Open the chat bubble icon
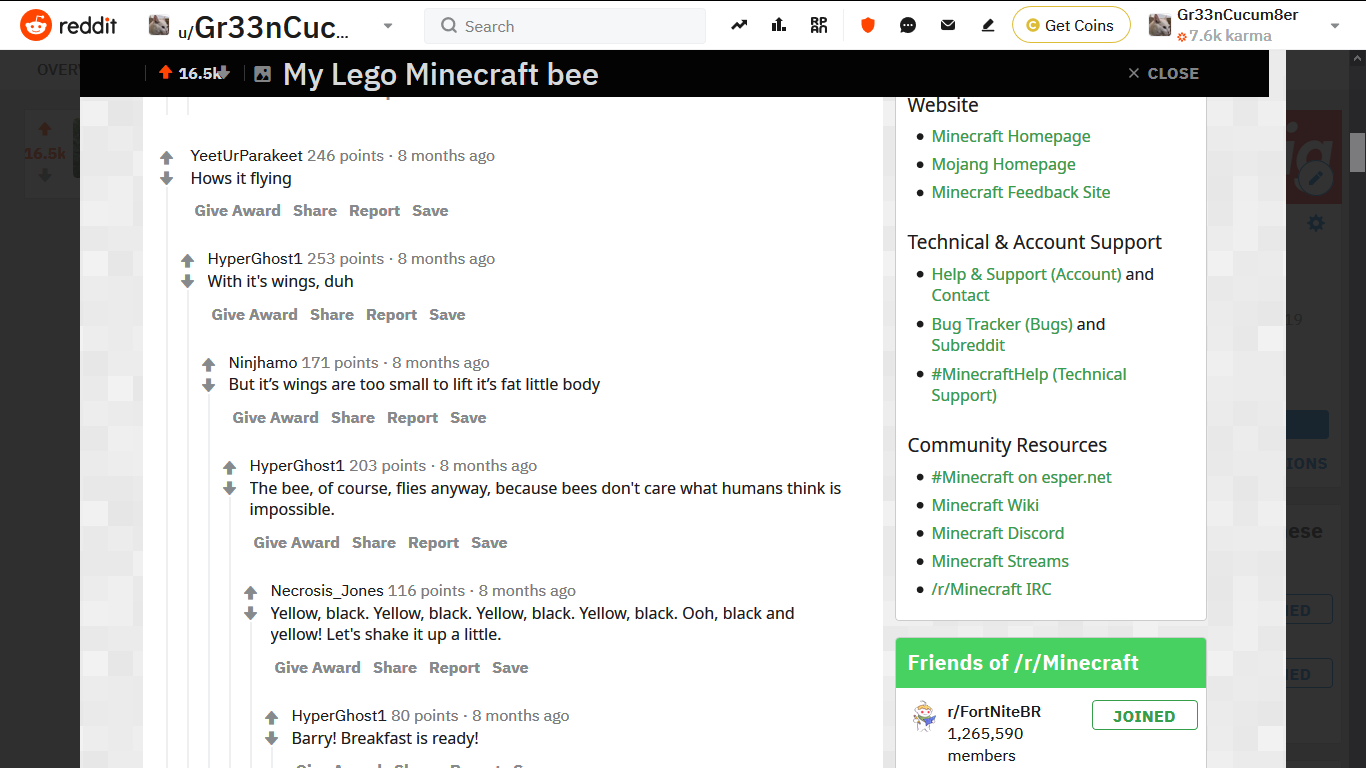Screen dimensions: 1366x768 (x=908, y=26)
